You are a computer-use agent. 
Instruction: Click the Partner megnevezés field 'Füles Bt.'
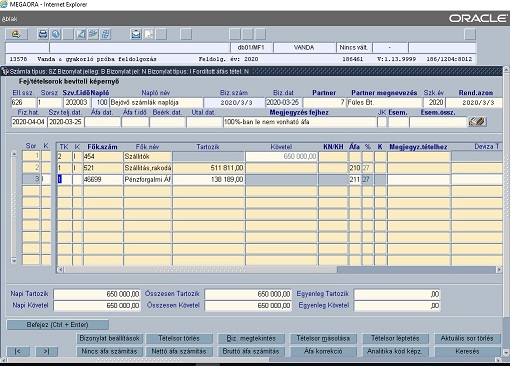click(384, 102)
